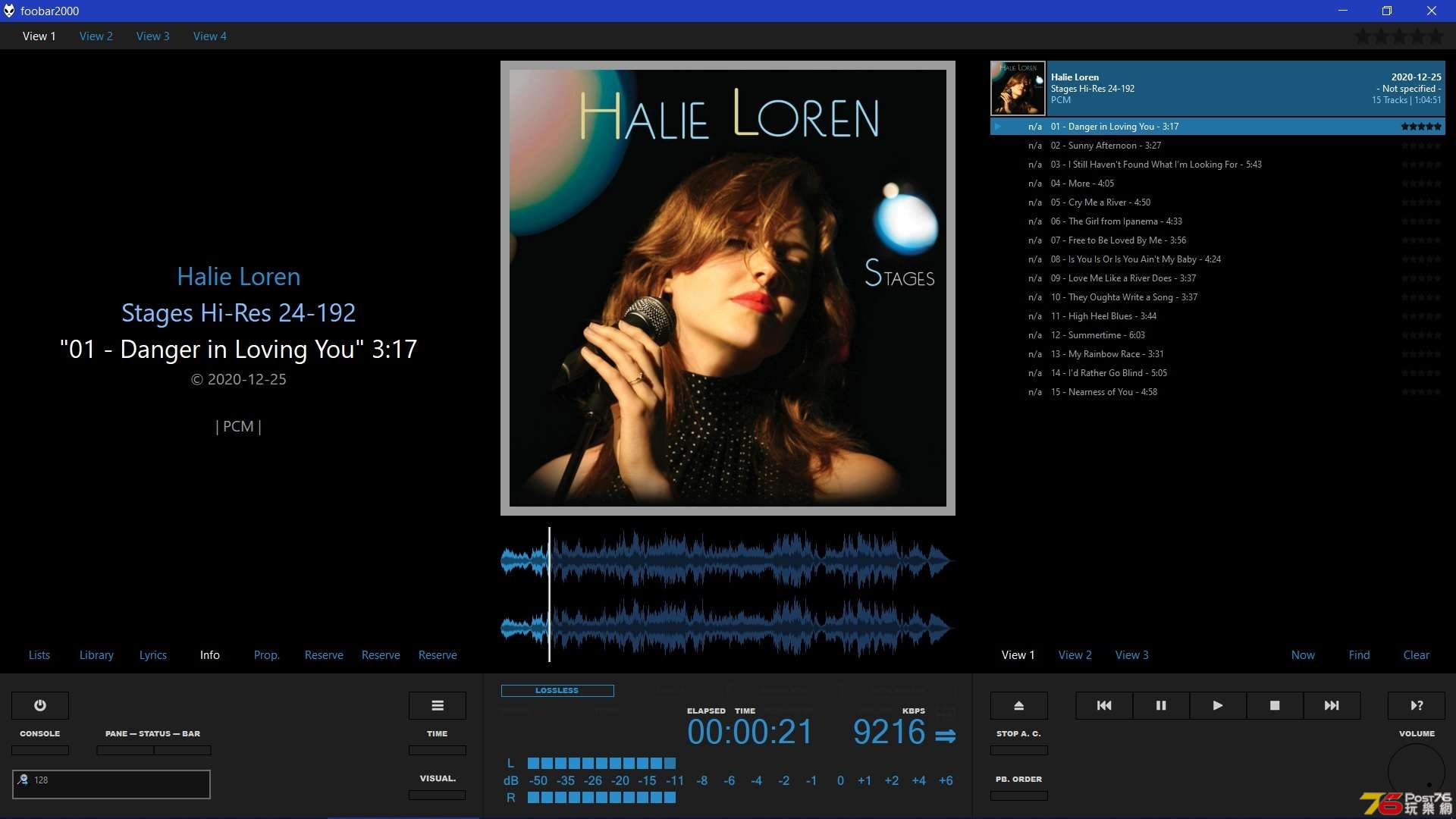
Task: Switch playlist to View 3
Action: (x=1132, y=654)
